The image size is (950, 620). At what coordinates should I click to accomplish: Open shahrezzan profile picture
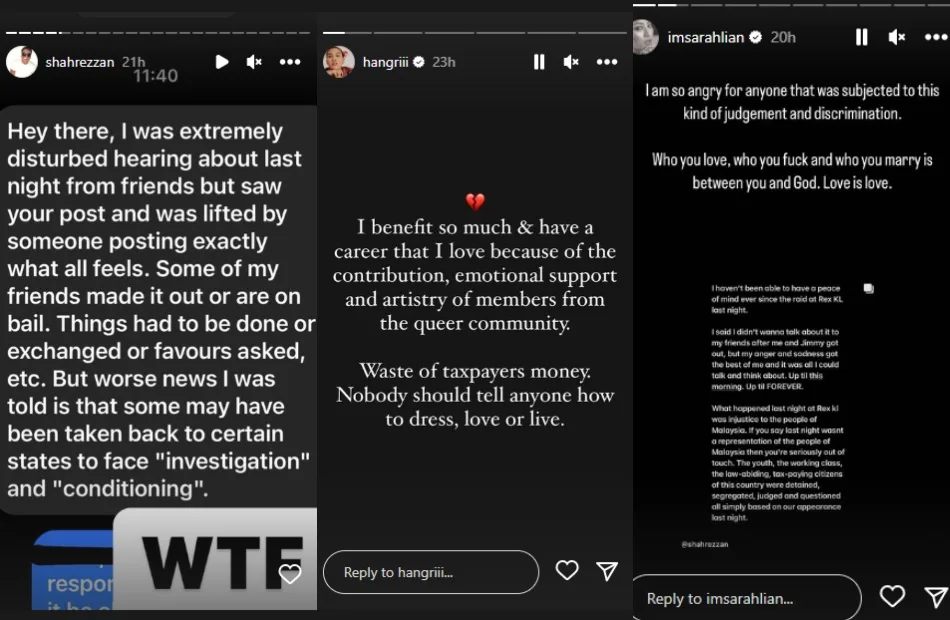point(22,62)
